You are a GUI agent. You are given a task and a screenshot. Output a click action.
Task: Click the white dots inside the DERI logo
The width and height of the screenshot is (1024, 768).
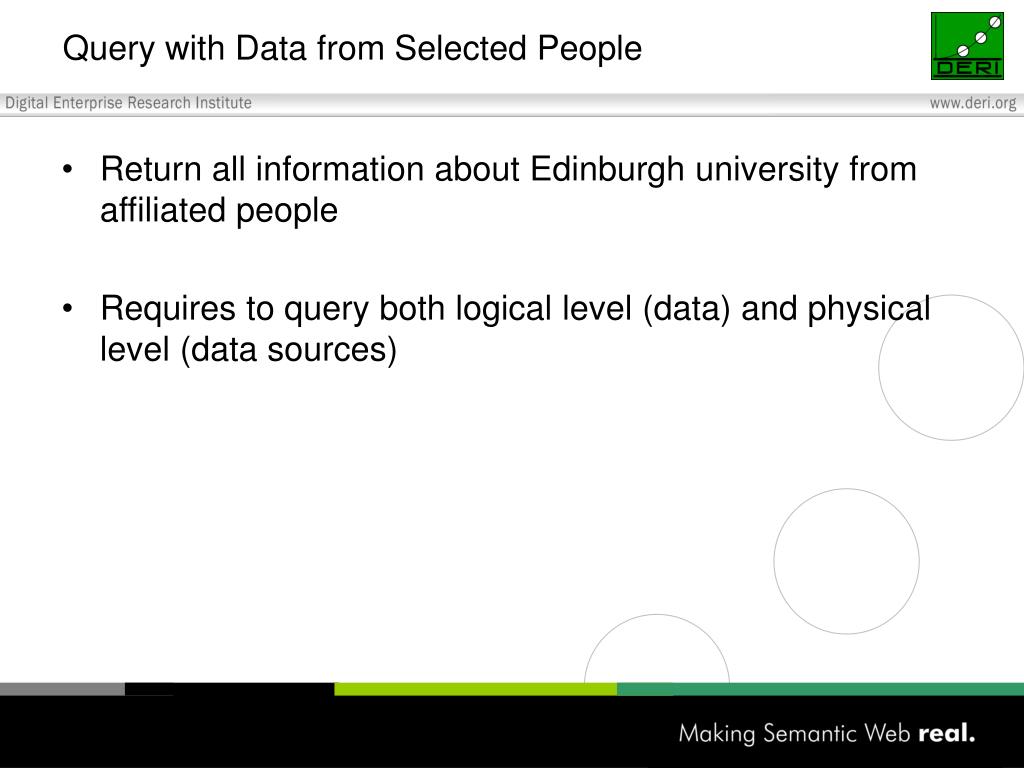978,37
